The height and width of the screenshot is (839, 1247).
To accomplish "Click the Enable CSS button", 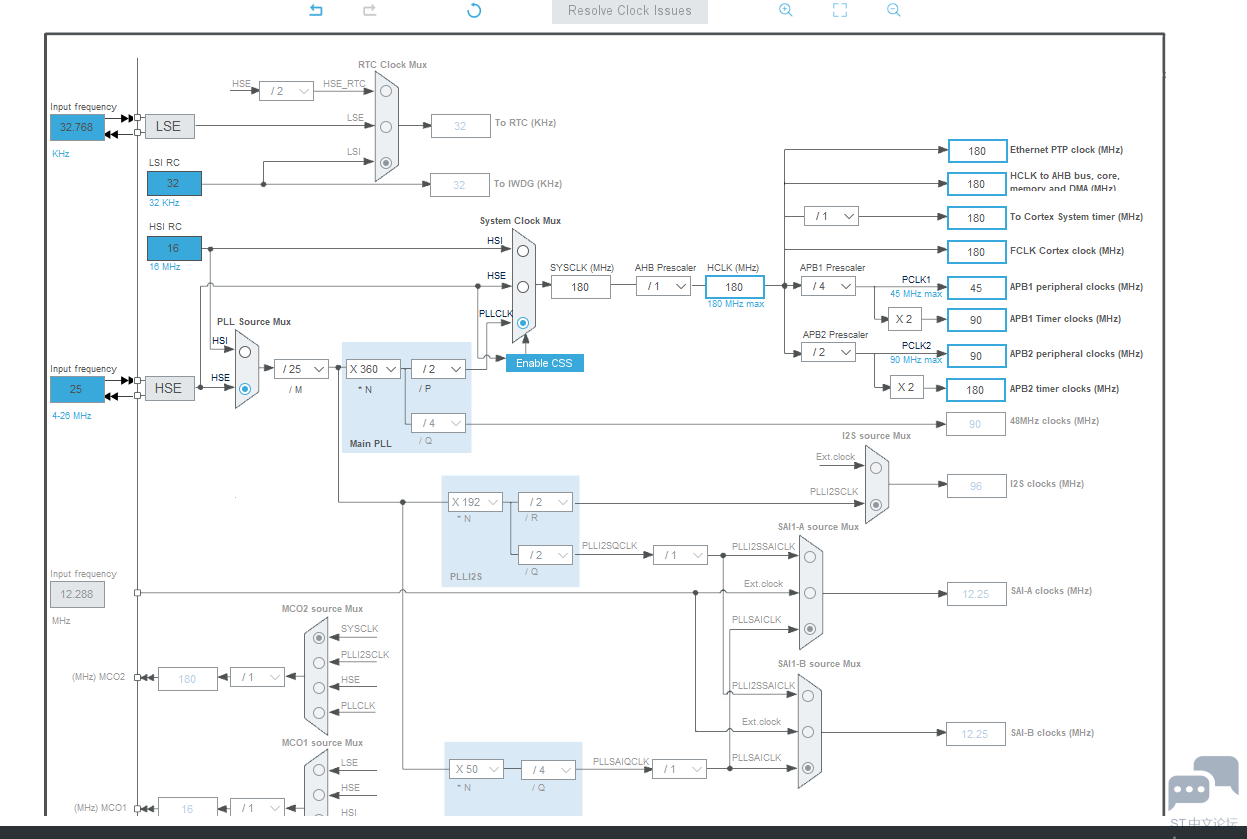I will click(x=544, y=363).
